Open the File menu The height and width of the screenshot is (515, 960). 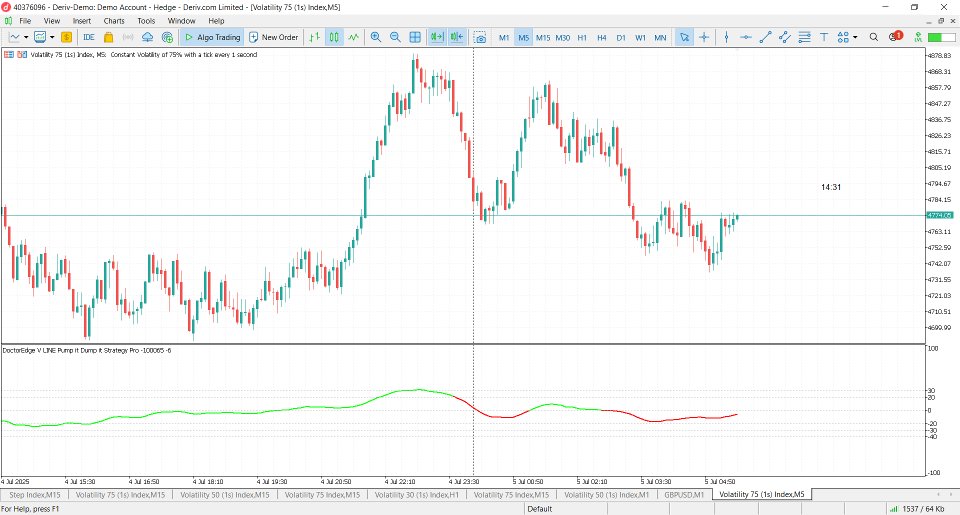[x=25, y=21]
